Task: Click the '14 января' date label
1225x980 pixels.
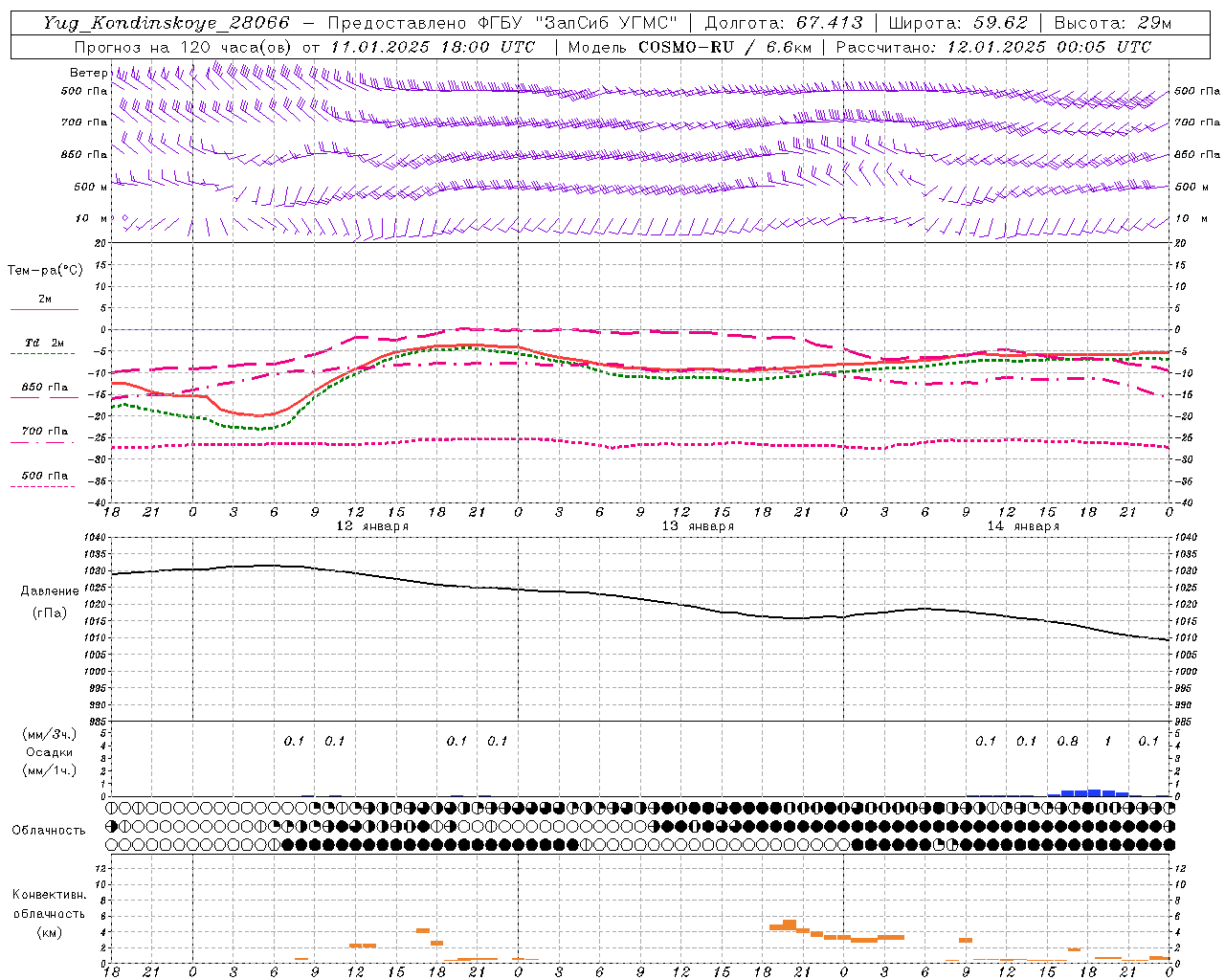Action: pyautogui.click(x=1023, y=526)
